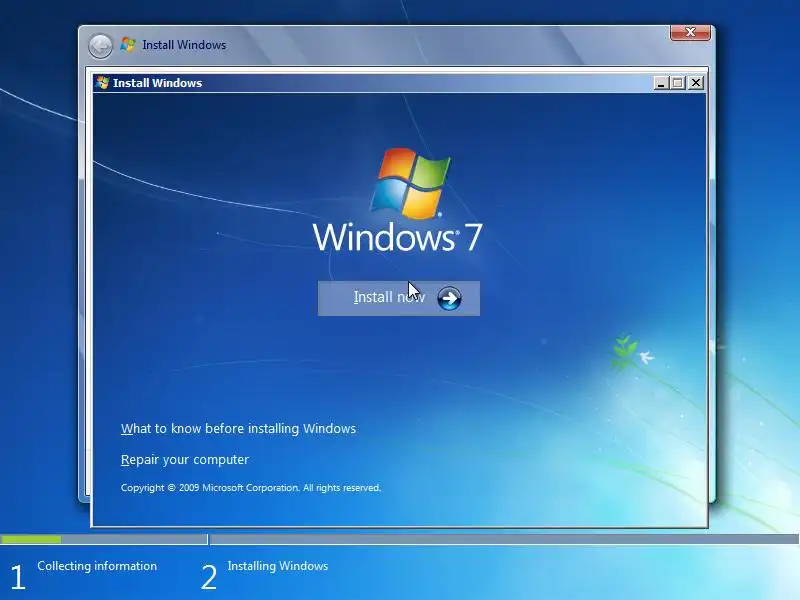800x600 pixels.
Task: Click the Copyright 2009 Microsoft Corporation text
Action: 251,488
